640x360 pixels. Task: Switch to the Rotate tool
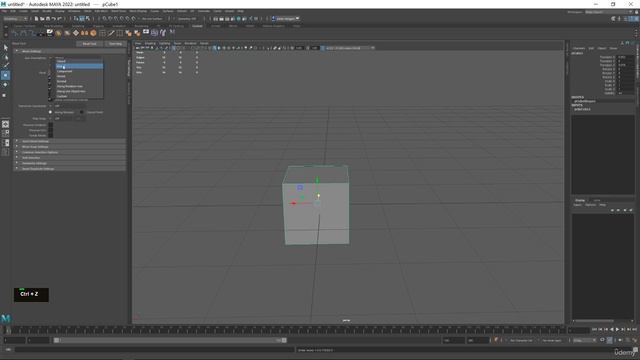click(x=5, y=84)
